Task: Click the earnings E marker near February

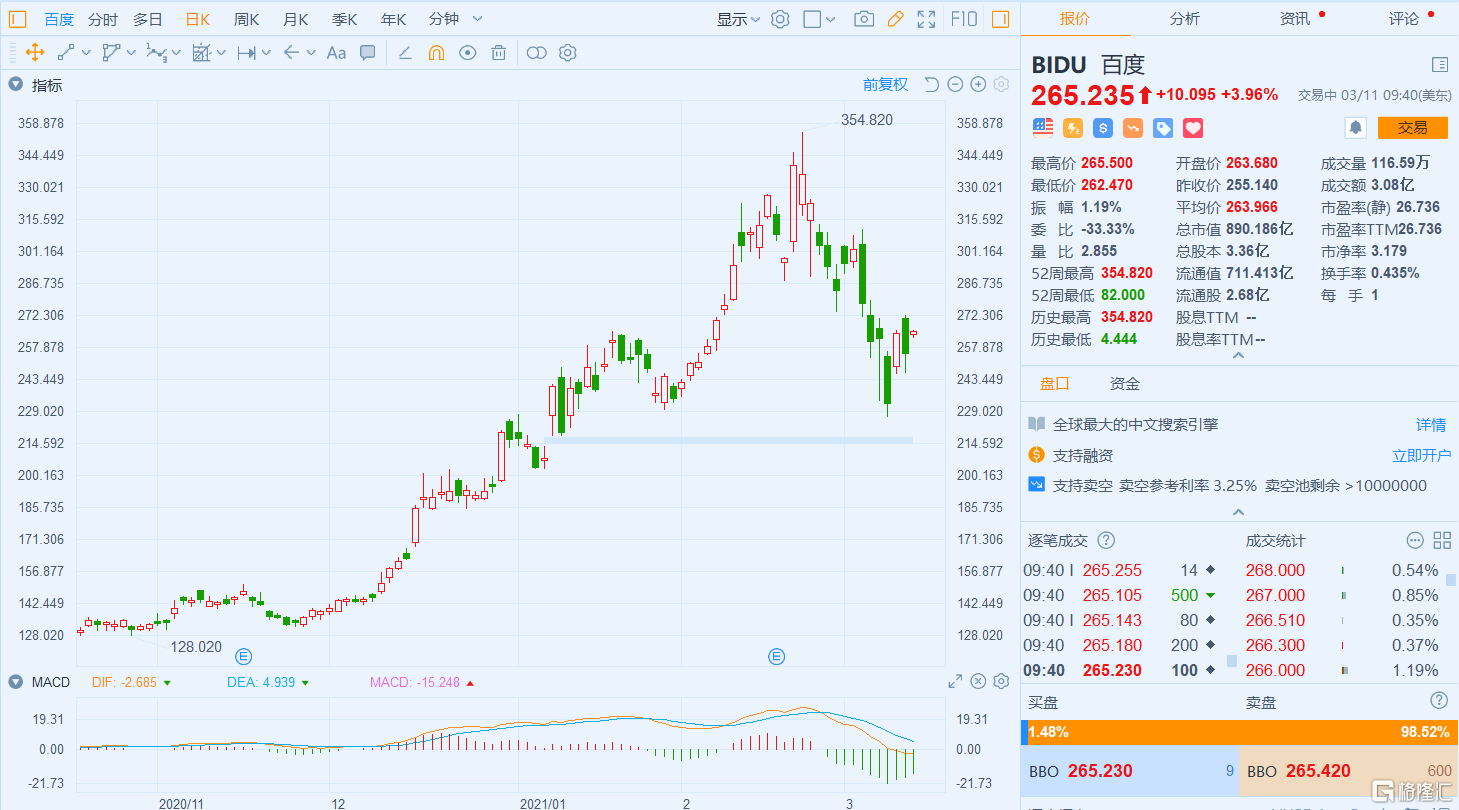Action: (777, 656)
